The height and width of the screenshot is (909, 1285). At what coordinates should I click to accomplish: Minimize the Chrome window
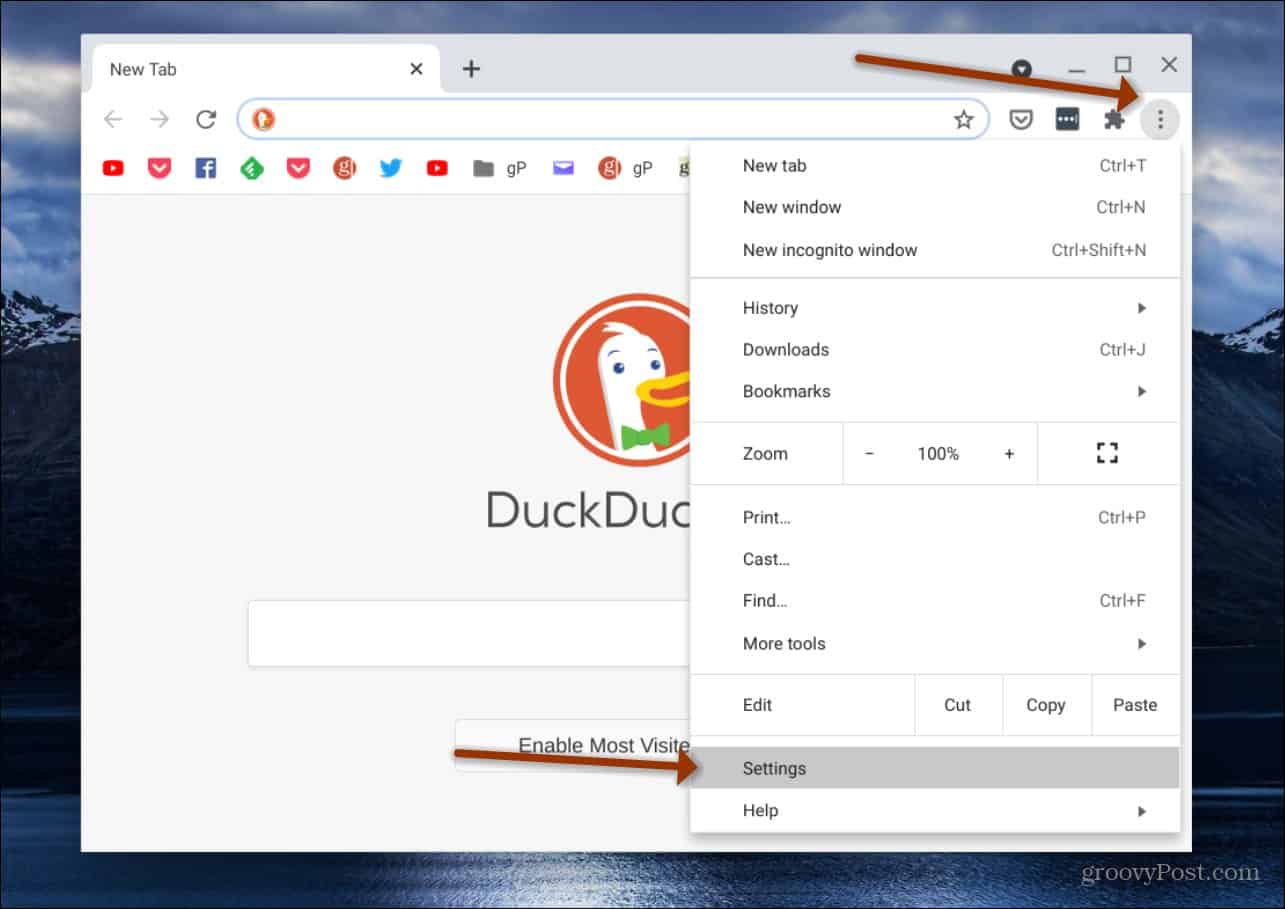pos(1076,69)
